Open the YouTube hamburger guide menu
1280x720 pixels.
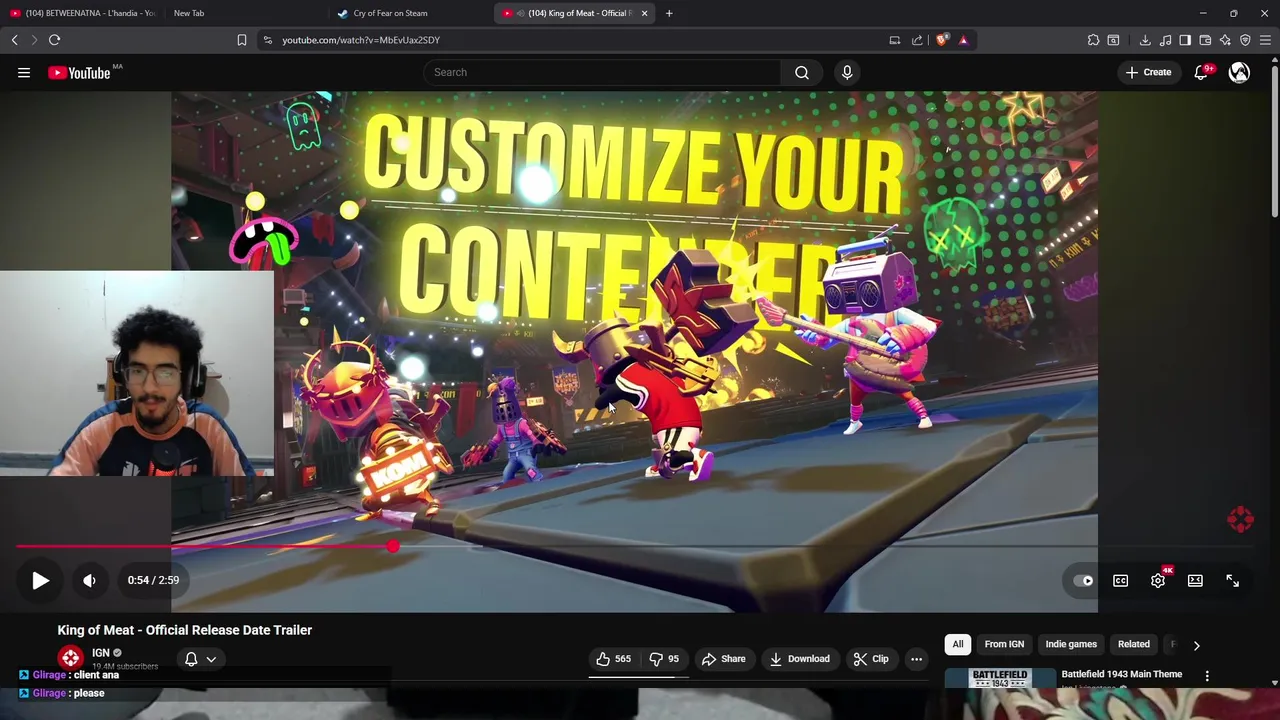point(24,72)
